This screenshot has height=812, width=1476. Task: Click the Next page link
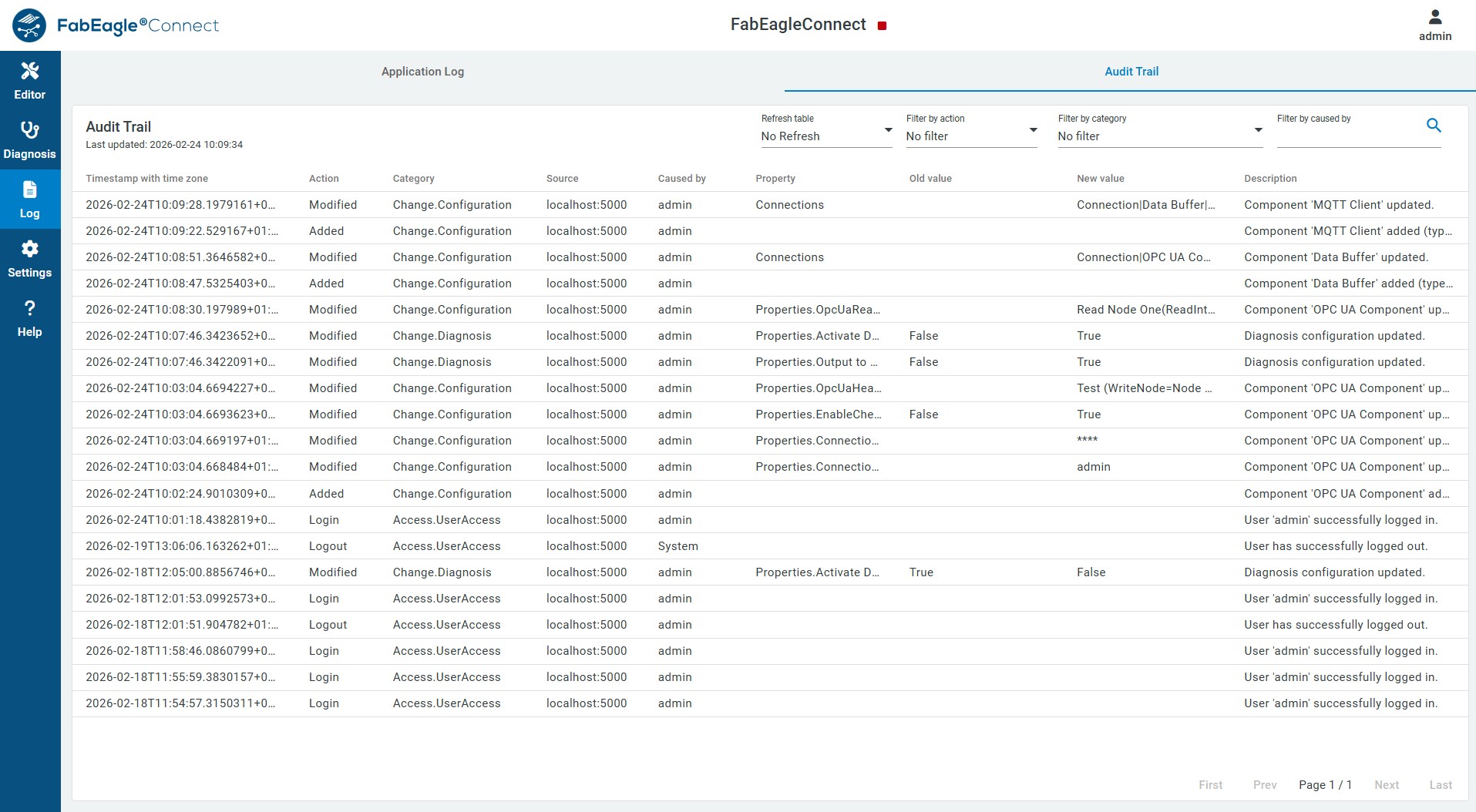click(x=1386, y=785)
